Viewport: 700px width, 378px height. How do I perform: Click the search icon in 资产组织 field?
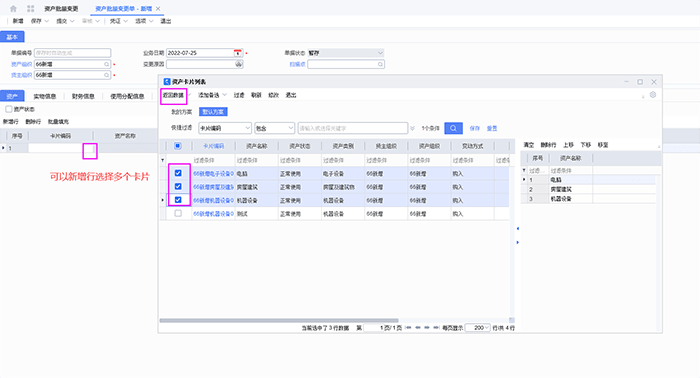107,64
